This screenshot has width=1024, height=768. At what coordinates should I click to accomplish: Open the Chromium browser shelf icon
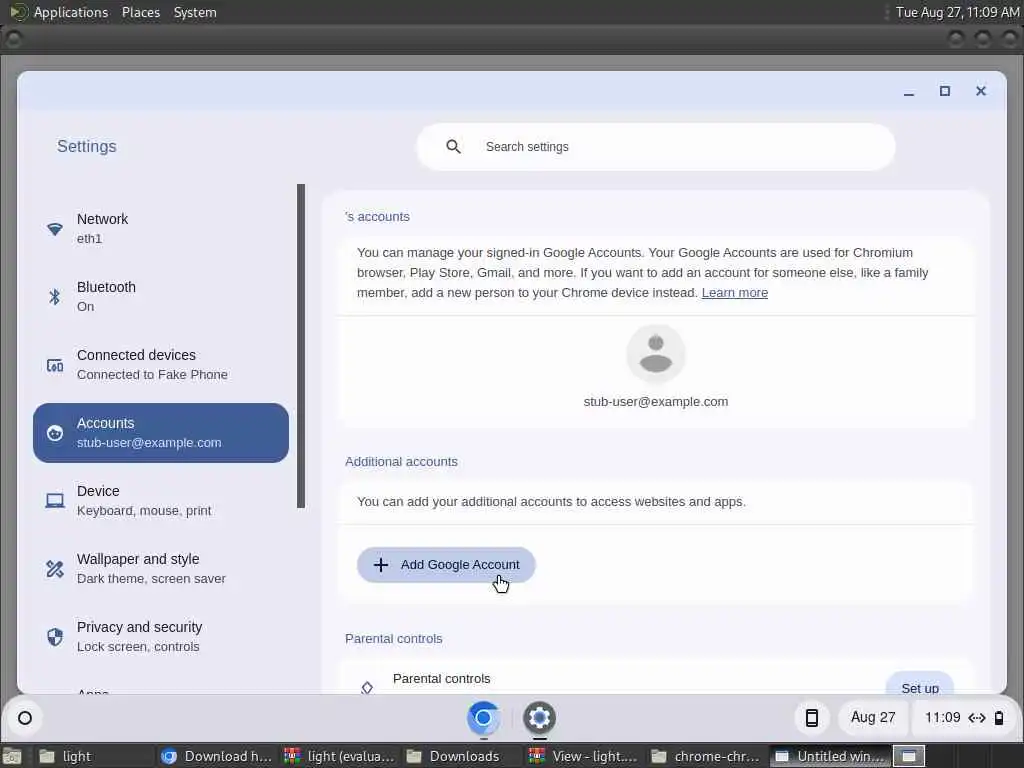click(x=483, y=718)
